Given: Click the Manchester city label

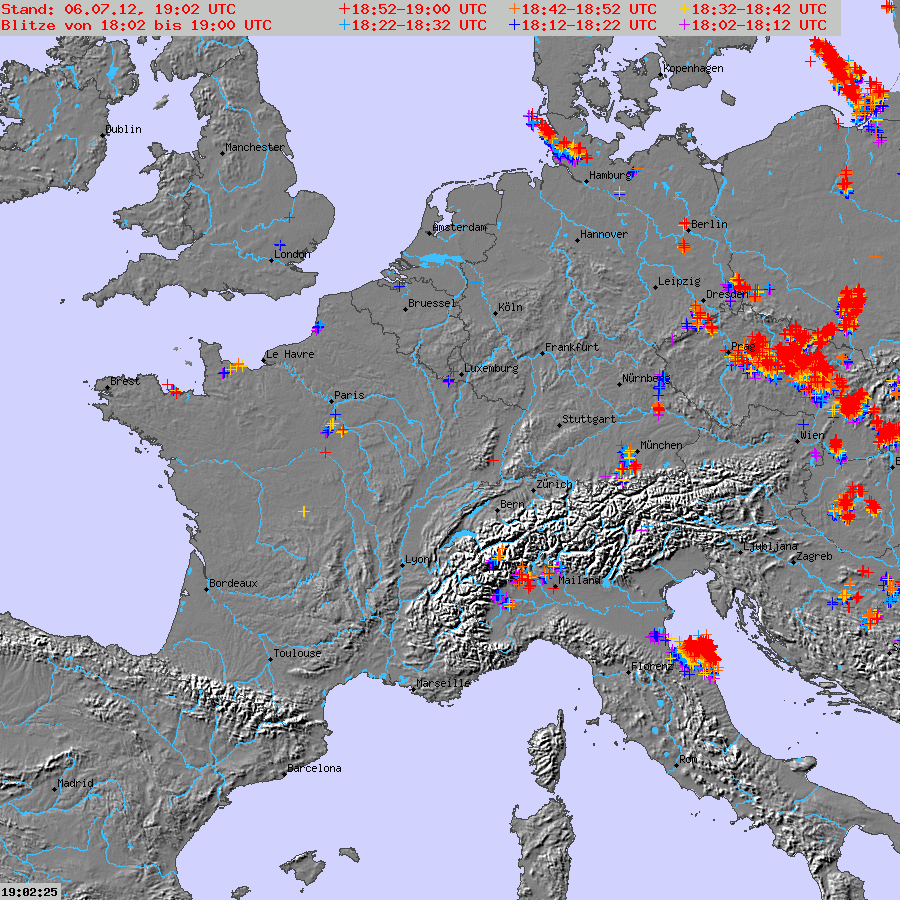Looking at the screenshot, I should pyautogui.click(x=254, y=148).
